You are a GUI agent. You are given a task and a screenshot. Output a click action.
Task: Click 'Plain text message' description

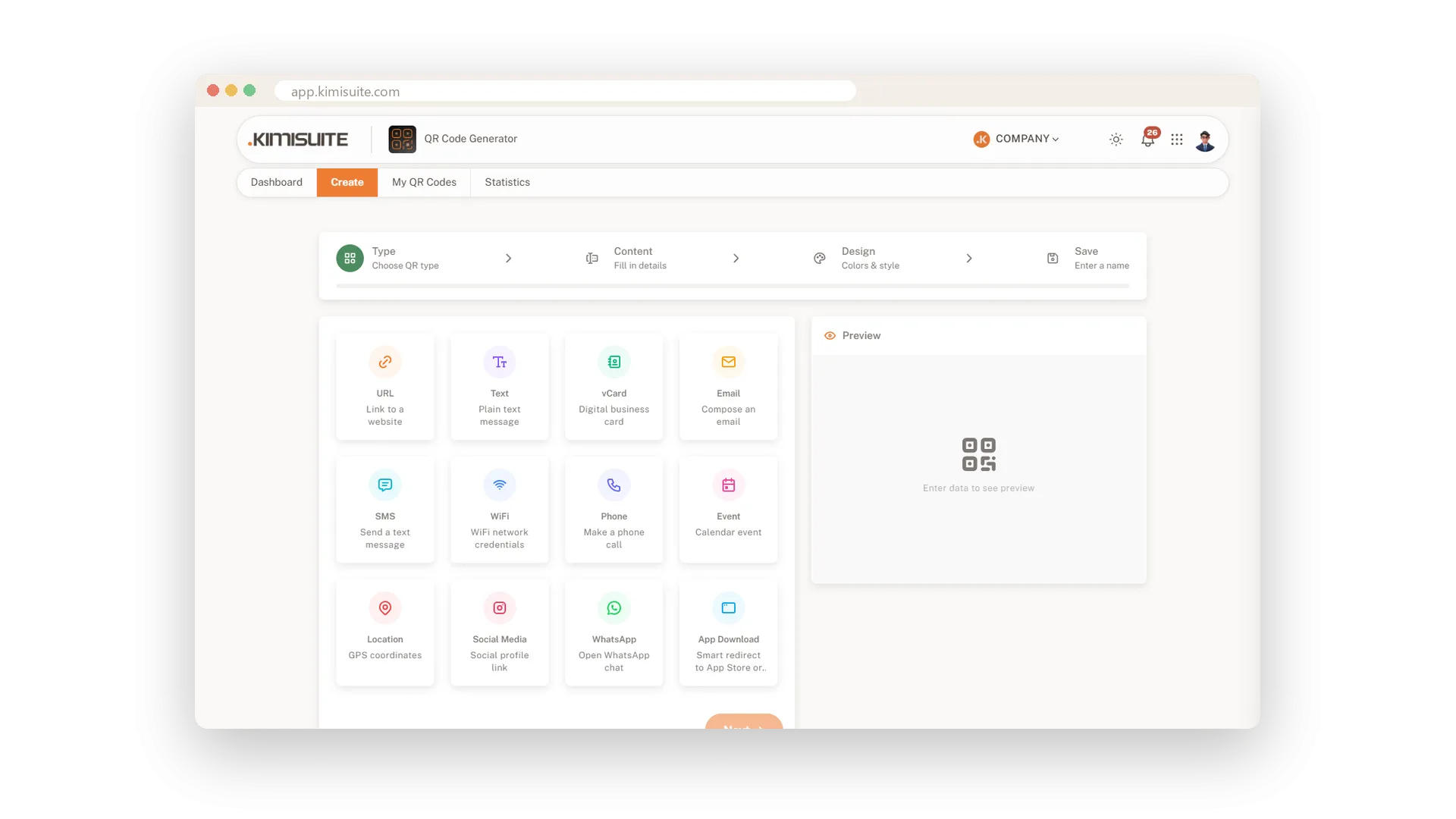coord(500,416)
